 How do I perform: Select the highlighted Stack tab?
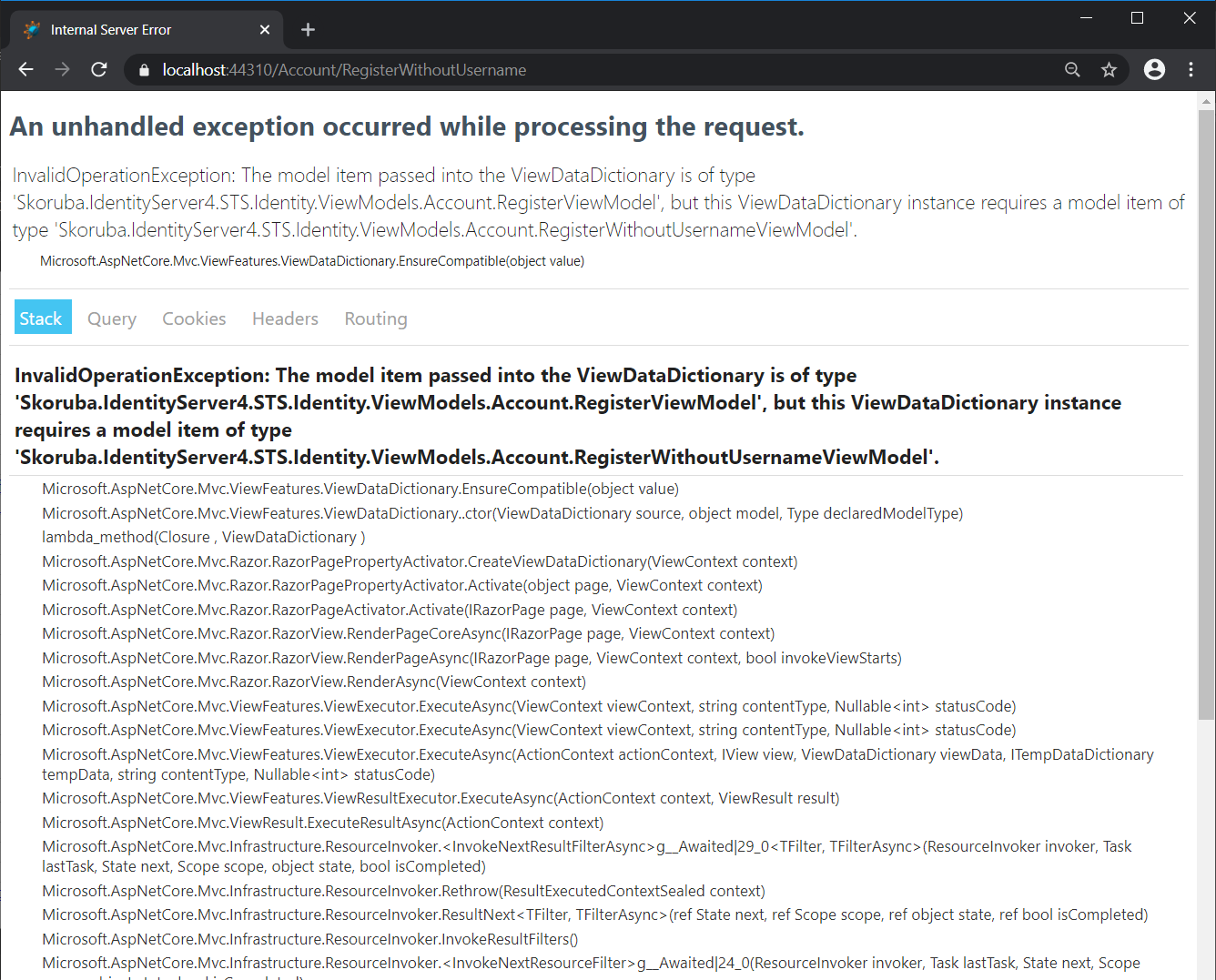pyautogui.click(x=42, y=318)
